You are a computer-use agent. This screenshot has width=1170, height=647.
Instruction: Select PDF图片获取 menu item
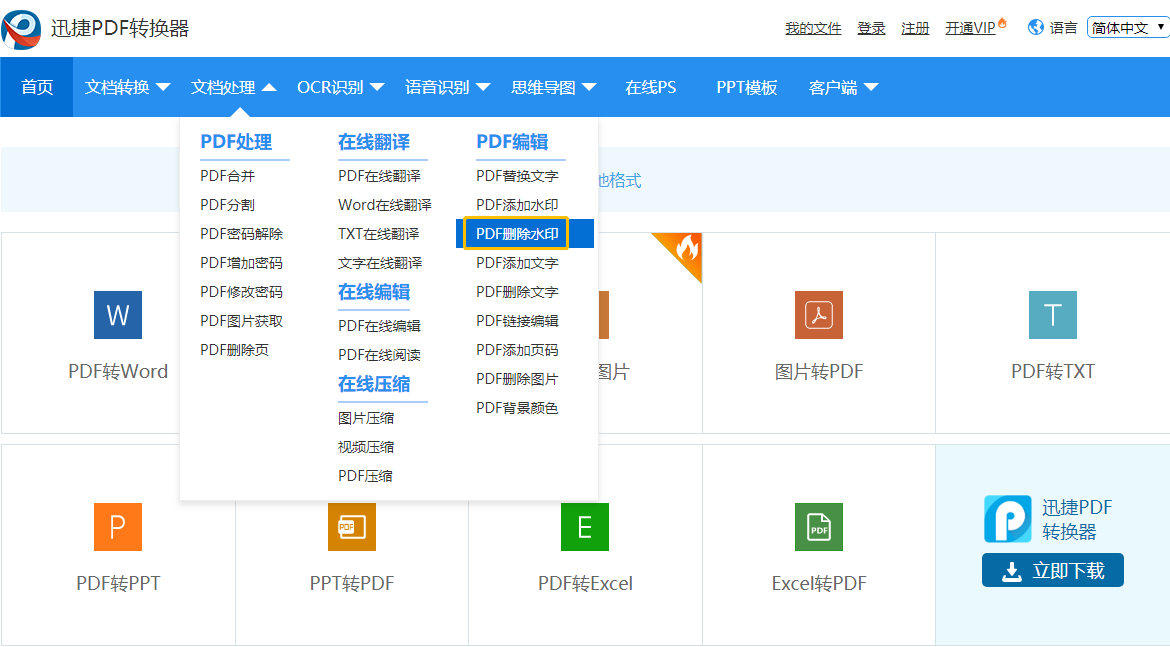click(242, 321)
